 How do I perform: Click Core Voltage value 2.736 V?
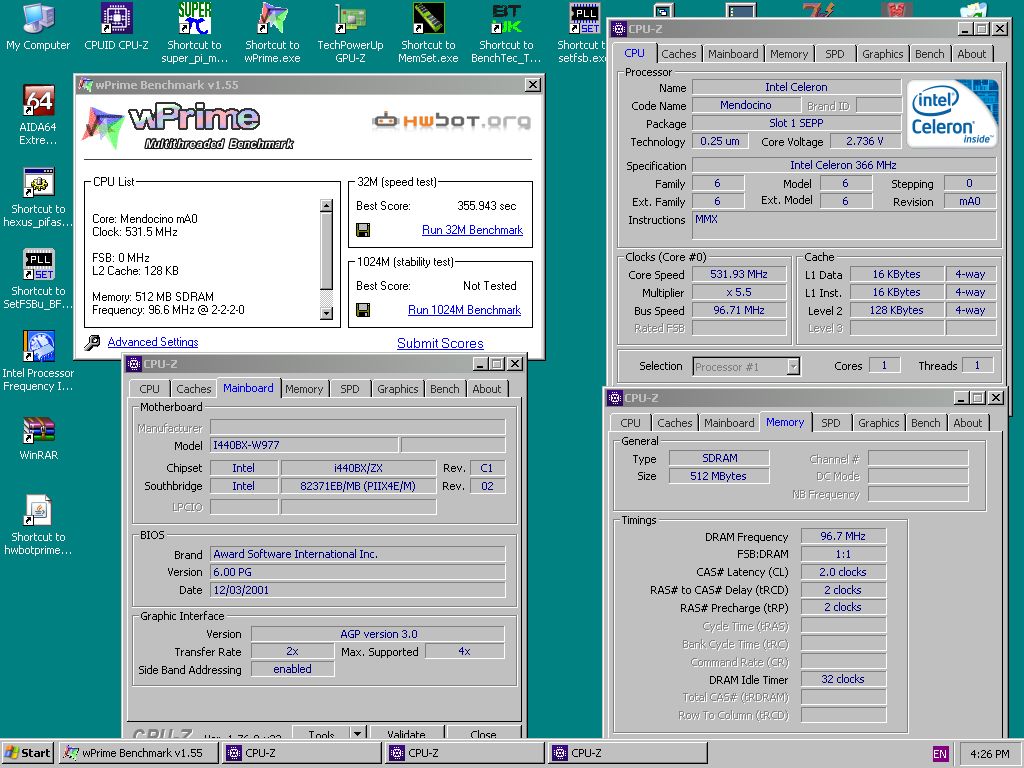(x=865, y=141)
